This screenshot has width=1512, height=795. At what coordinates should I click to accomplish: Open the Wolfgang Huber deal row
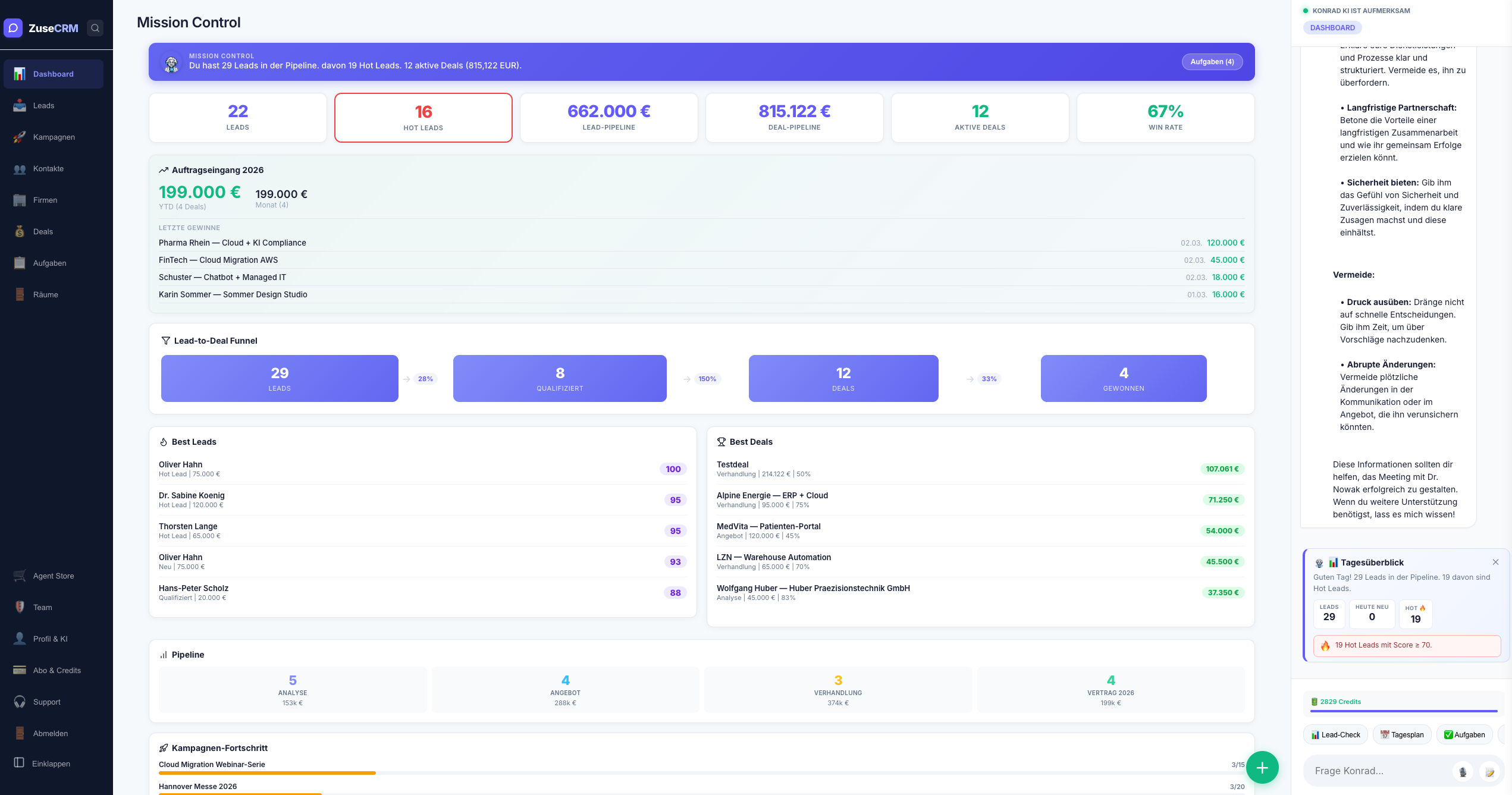981,592
